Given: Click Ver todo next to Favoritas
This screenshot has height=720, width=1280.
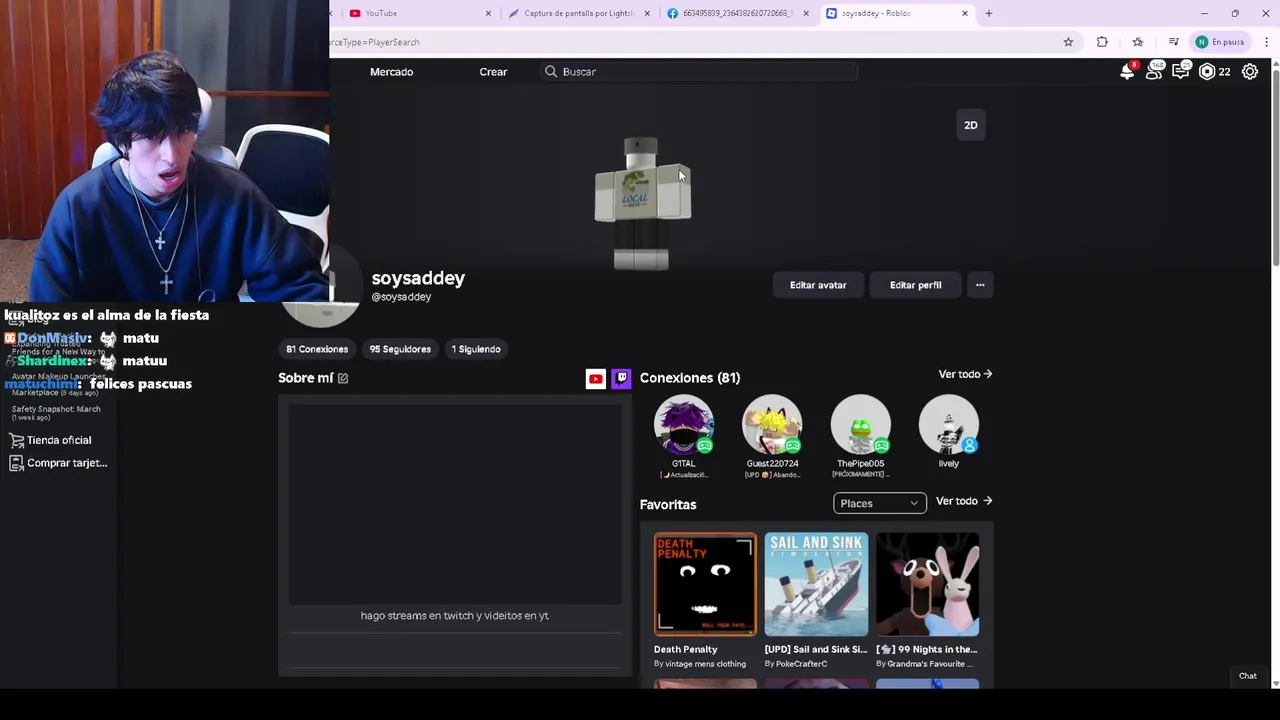Looking at the screenshot, I should [964, 501].
